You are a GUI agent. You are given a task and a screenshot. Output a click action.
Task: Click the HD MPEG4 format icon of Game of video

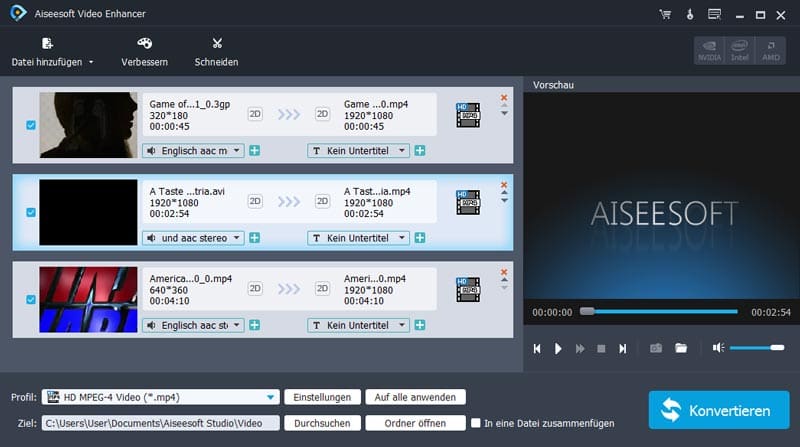[x=468, y=114]
